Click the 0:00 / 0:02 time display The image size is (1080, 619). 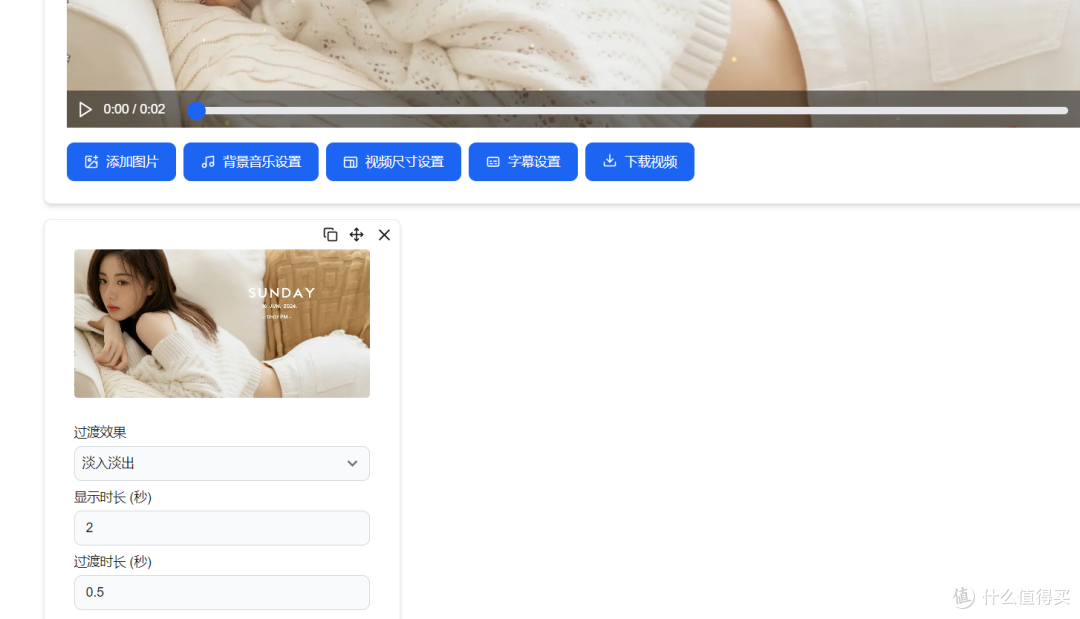click(x=134, y=109)
